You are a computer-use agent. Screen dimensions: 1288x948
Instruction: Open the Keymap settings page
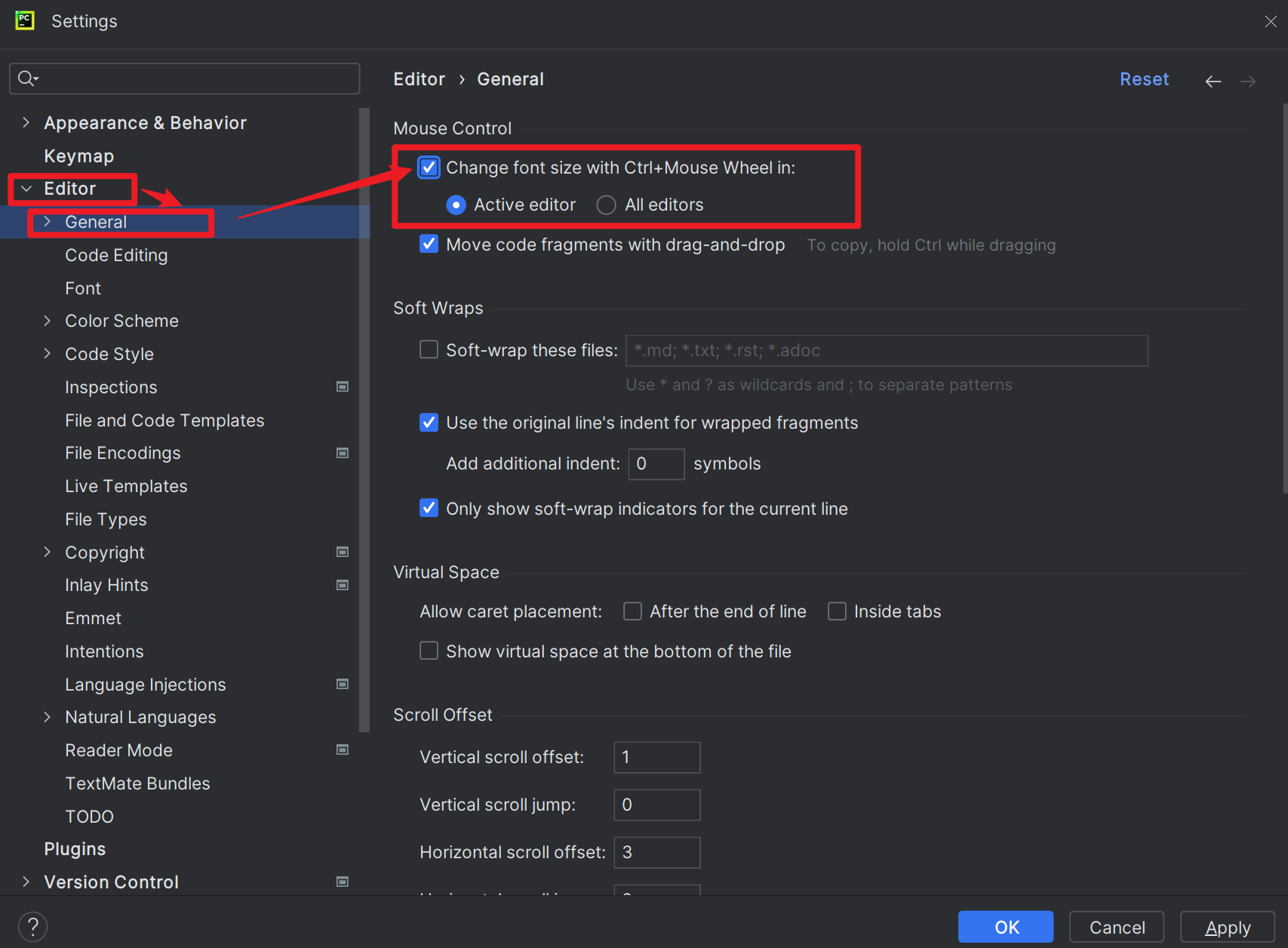pos(79,156)
